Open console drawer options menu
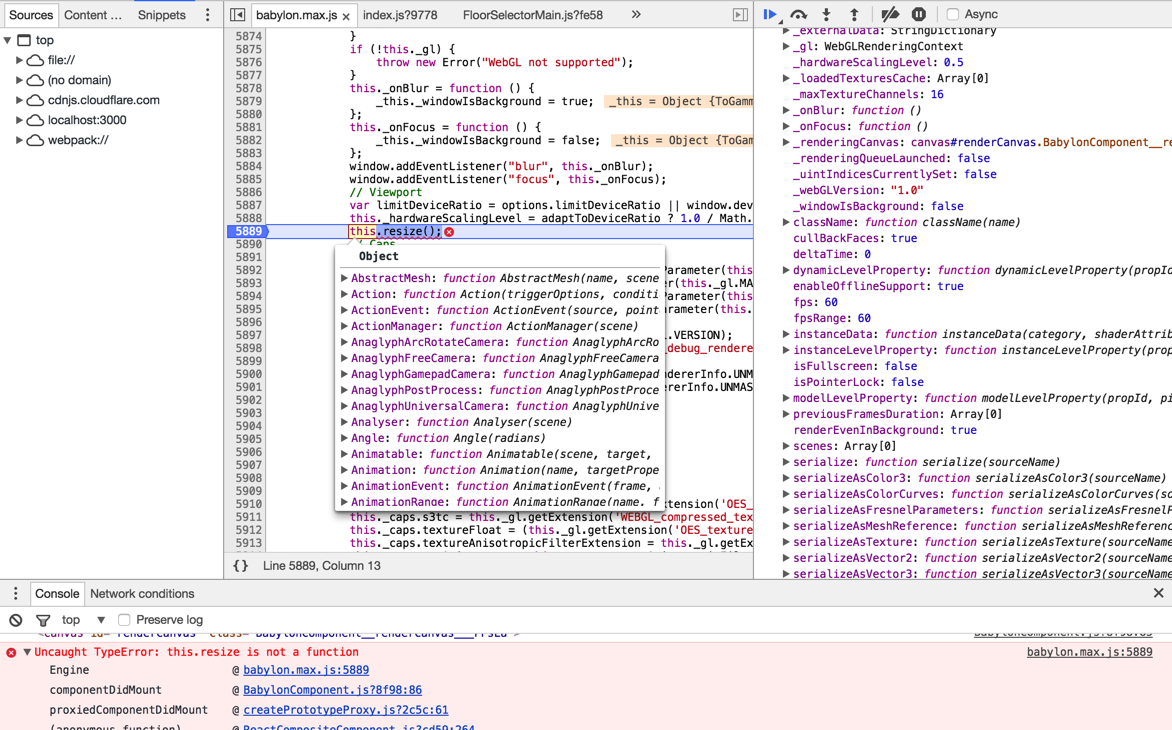Screen dimensions: 1172x730 [16, 593]
